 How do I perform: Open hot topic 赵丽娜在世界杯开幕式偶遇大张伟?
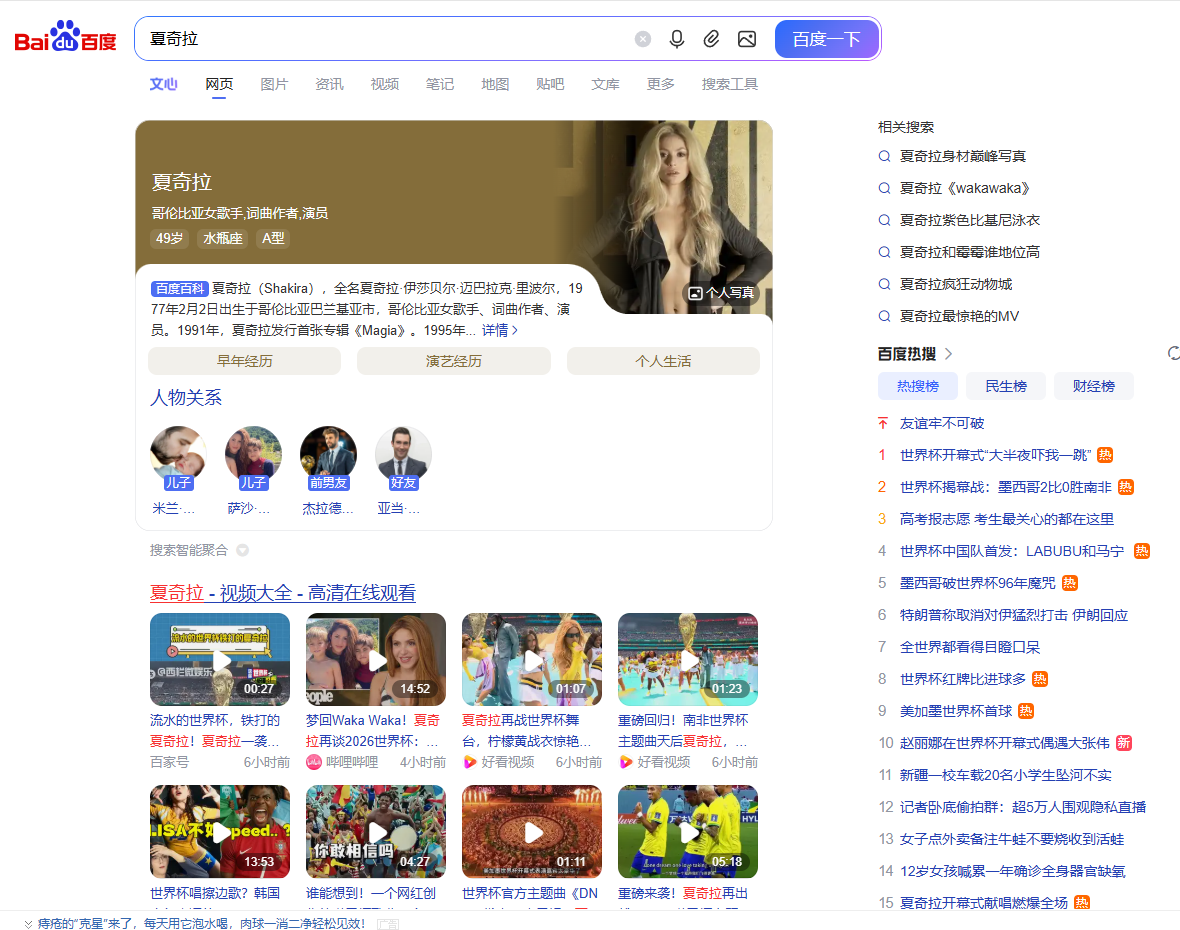click(x=1005, y=743)
